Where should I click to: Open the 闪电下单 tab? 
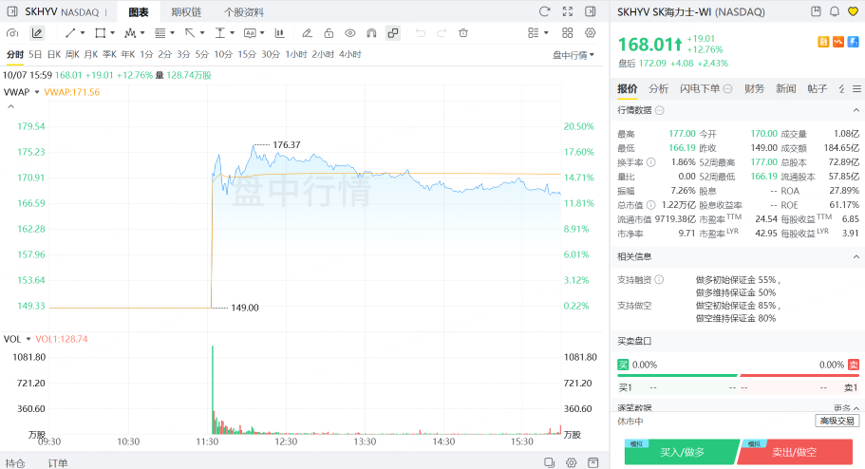[x=700, y=88]
